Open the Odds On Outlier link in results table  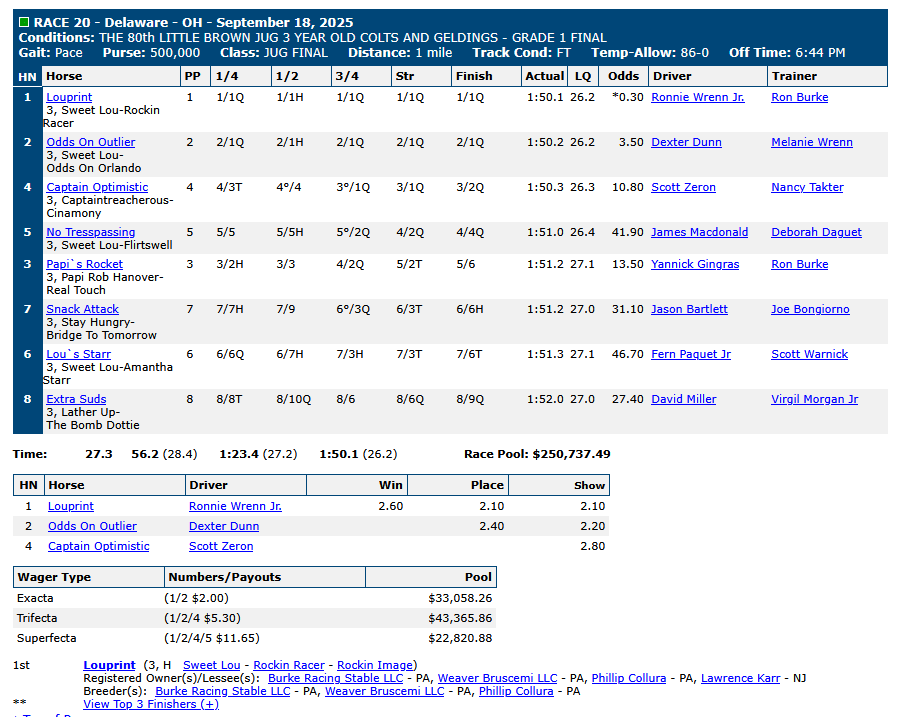pos(90,142)
